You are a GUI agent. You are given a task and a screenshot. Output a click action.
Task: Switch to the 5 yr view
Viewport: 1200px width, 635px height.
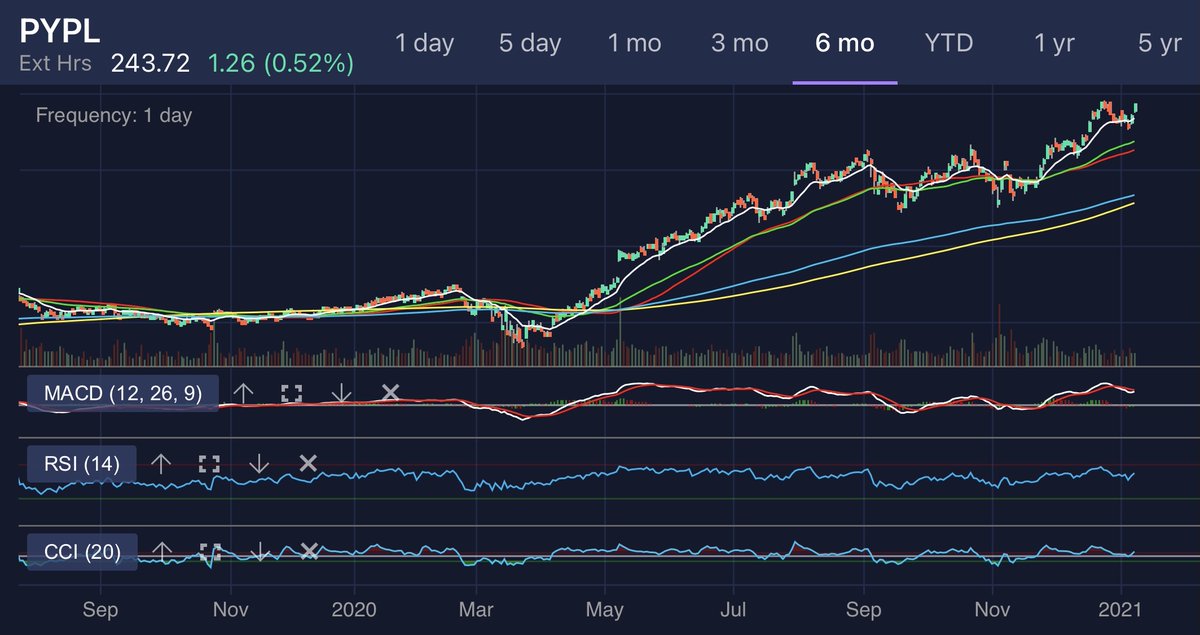1158,43
